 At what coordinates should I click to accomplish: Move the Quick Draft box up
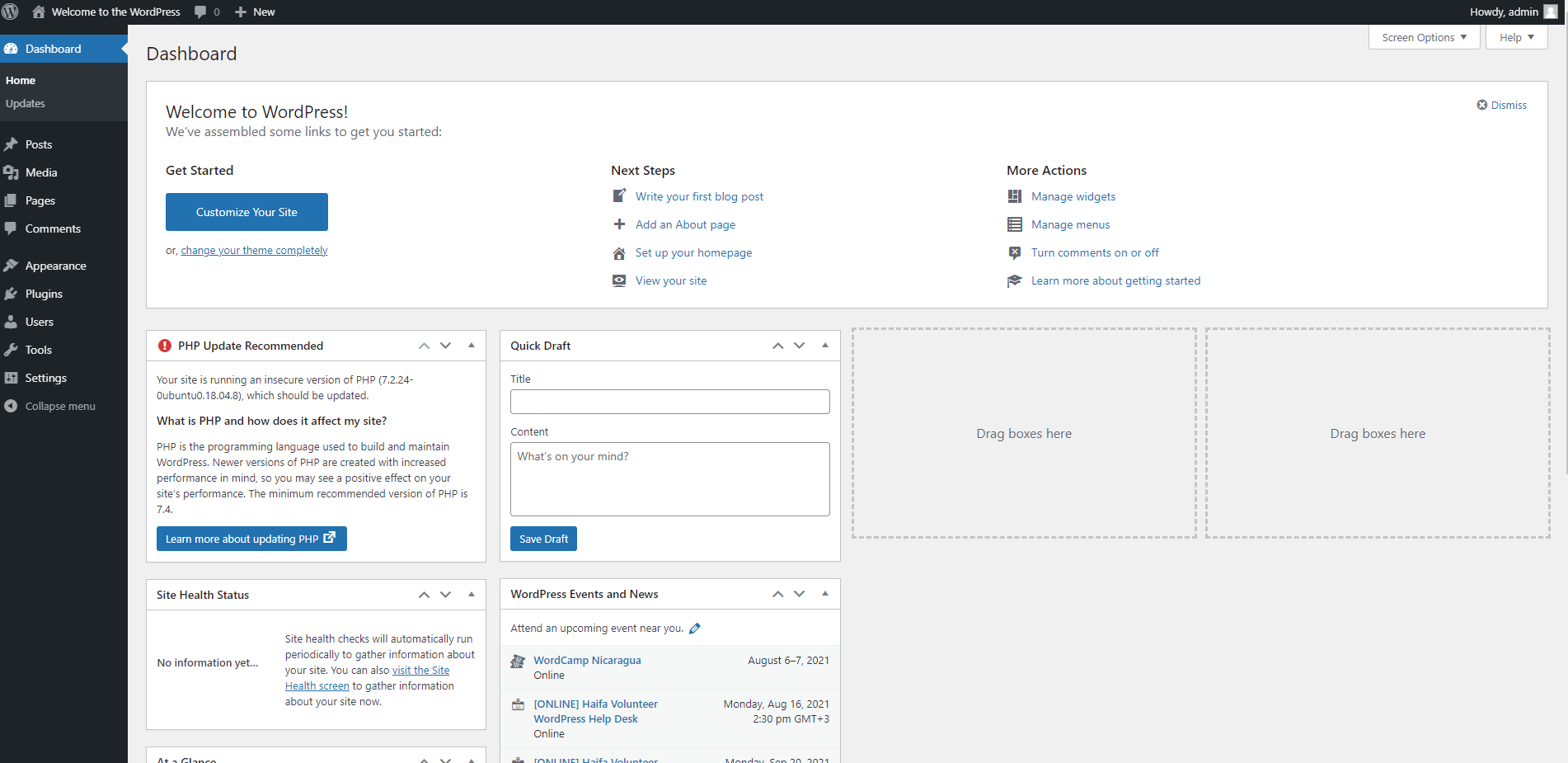tap(777, 346)
